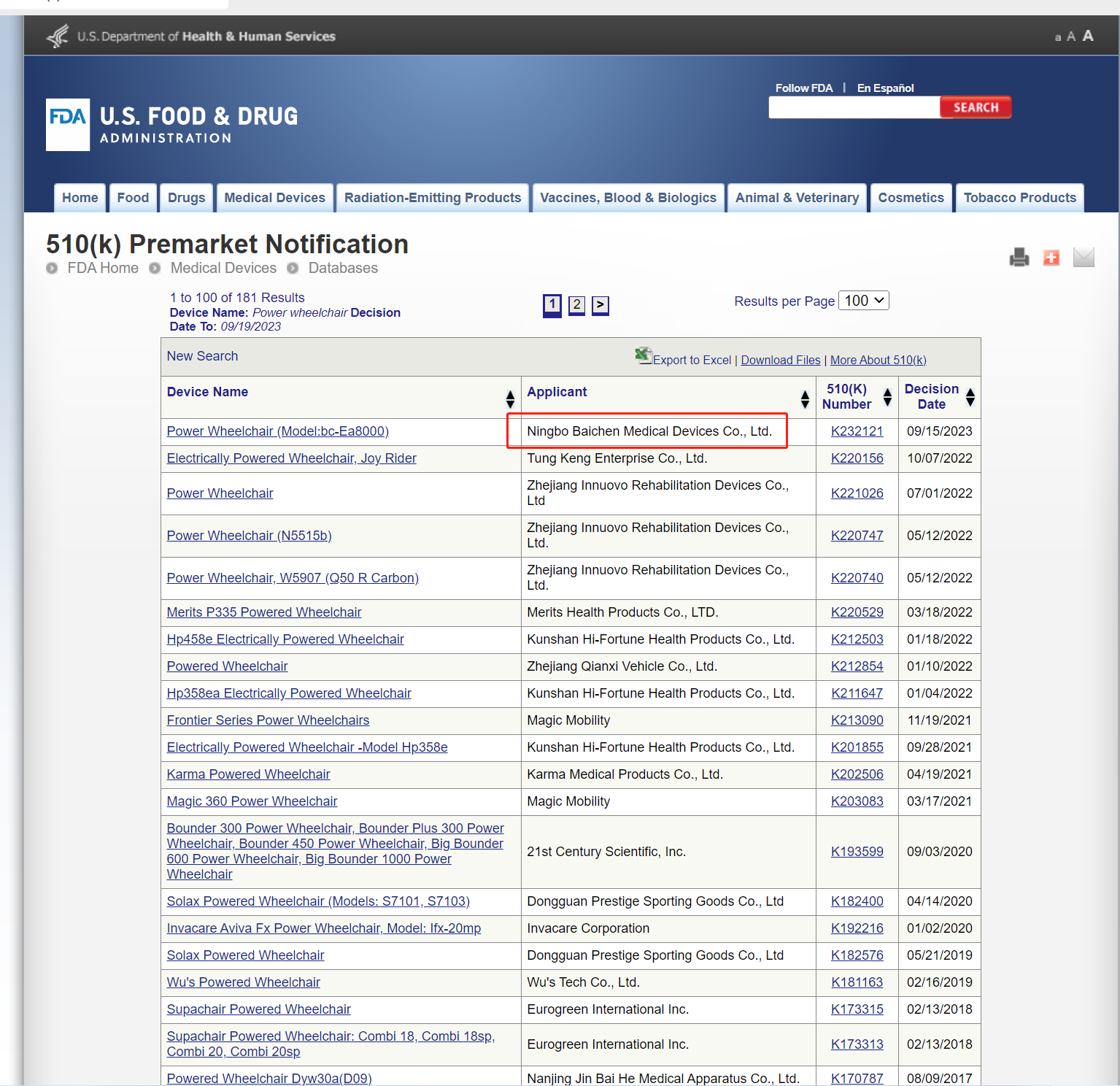Open Wu's Powered Wheelchair entry
The width and height of the screenshot is (1120, 1086).
[x=244, y=982]
